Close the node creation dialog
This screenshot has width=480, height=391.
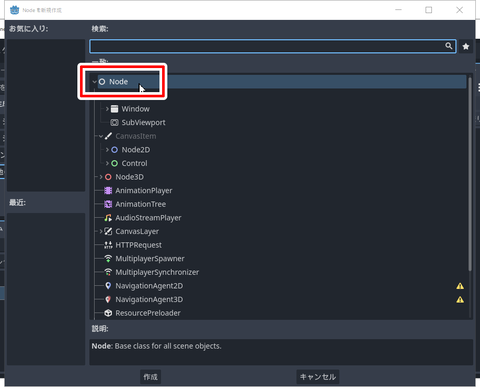460,10
